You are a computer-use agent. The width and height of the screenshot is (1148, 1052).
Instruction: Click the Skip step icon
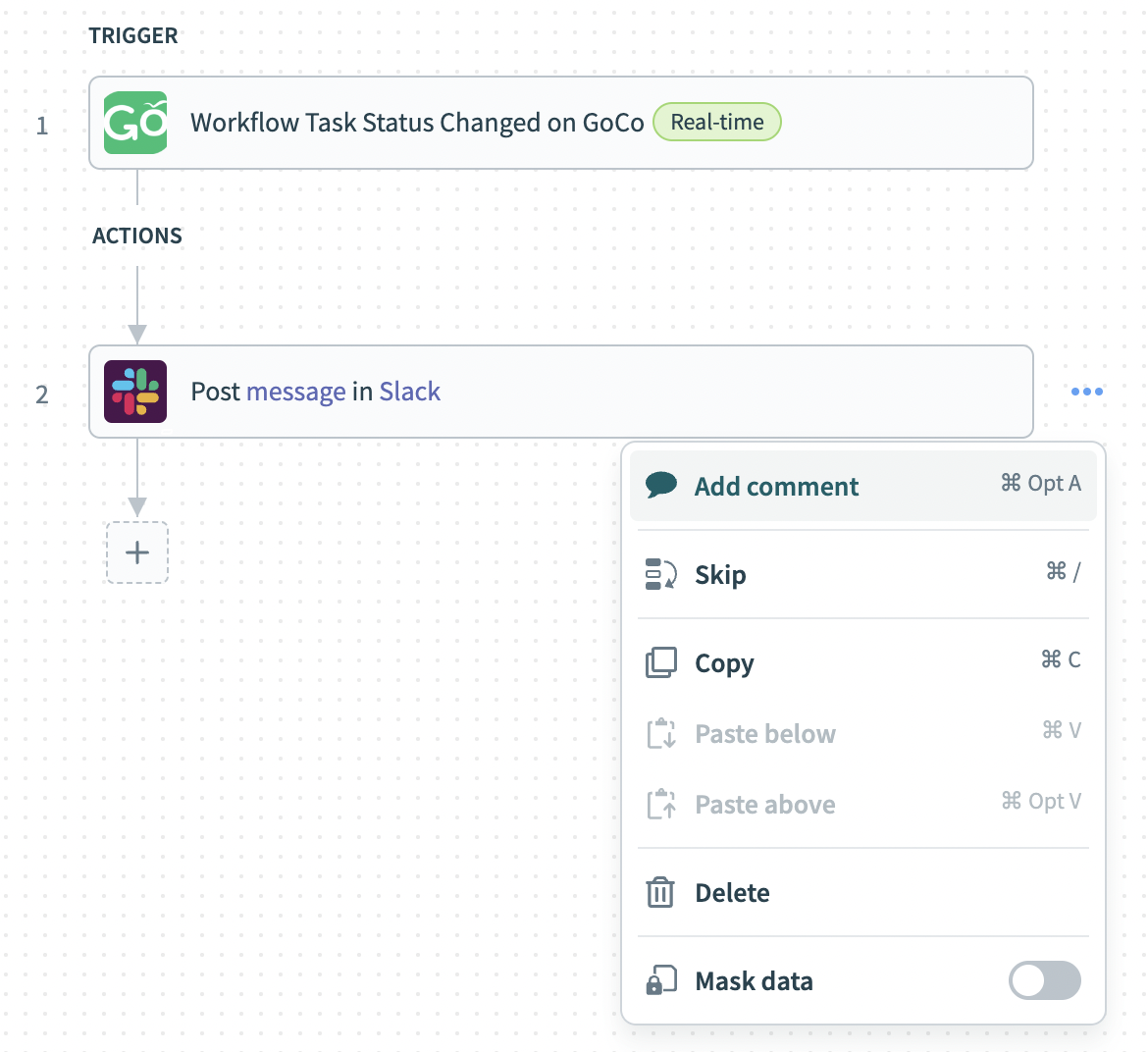click(x=661, y=574)
